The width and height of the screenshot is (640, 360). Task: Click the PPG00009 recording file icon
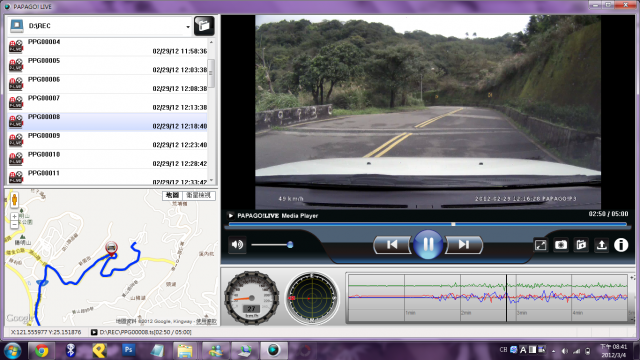16,140
